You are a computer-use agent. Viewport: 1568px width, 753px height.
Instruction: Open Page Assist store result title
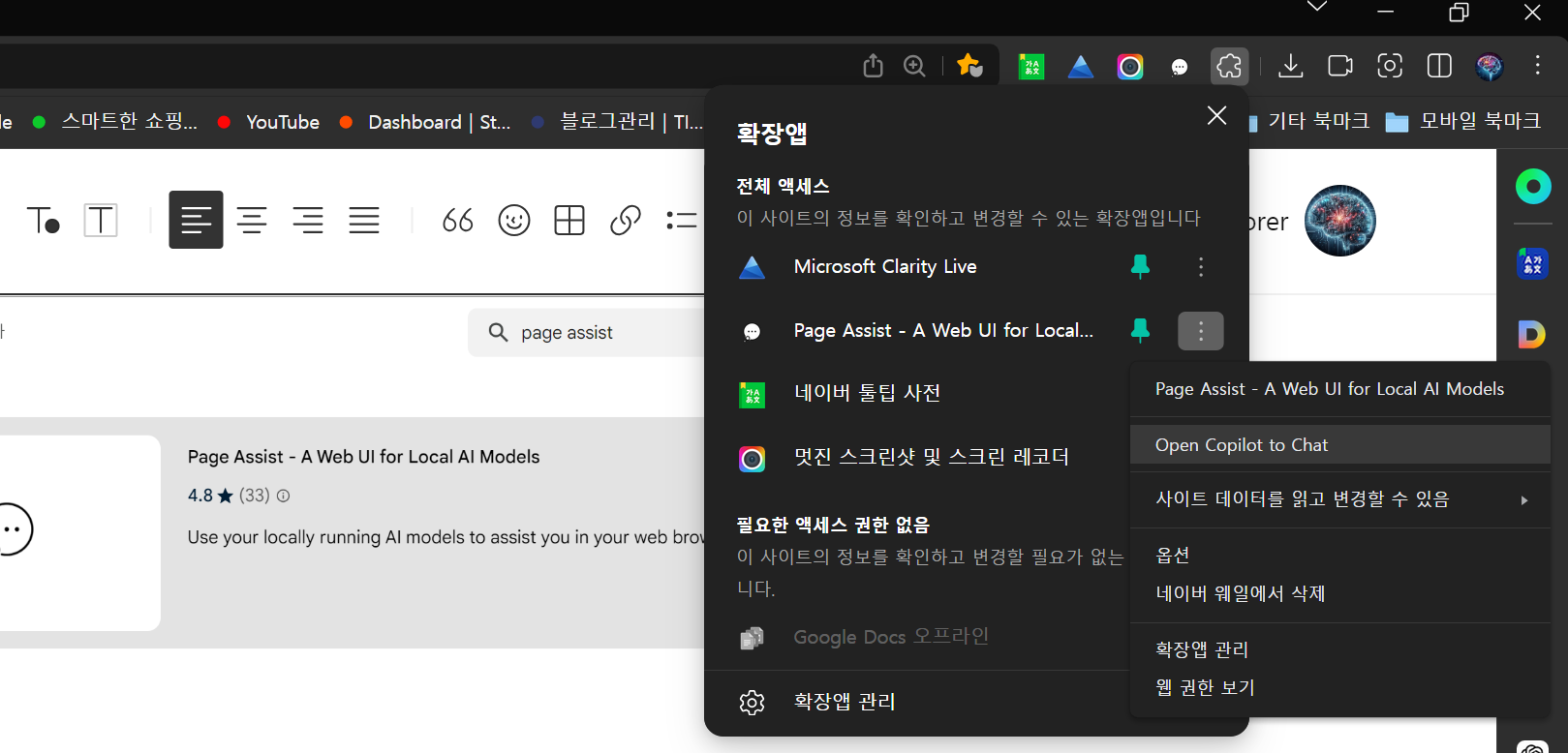tap(363, 457)
